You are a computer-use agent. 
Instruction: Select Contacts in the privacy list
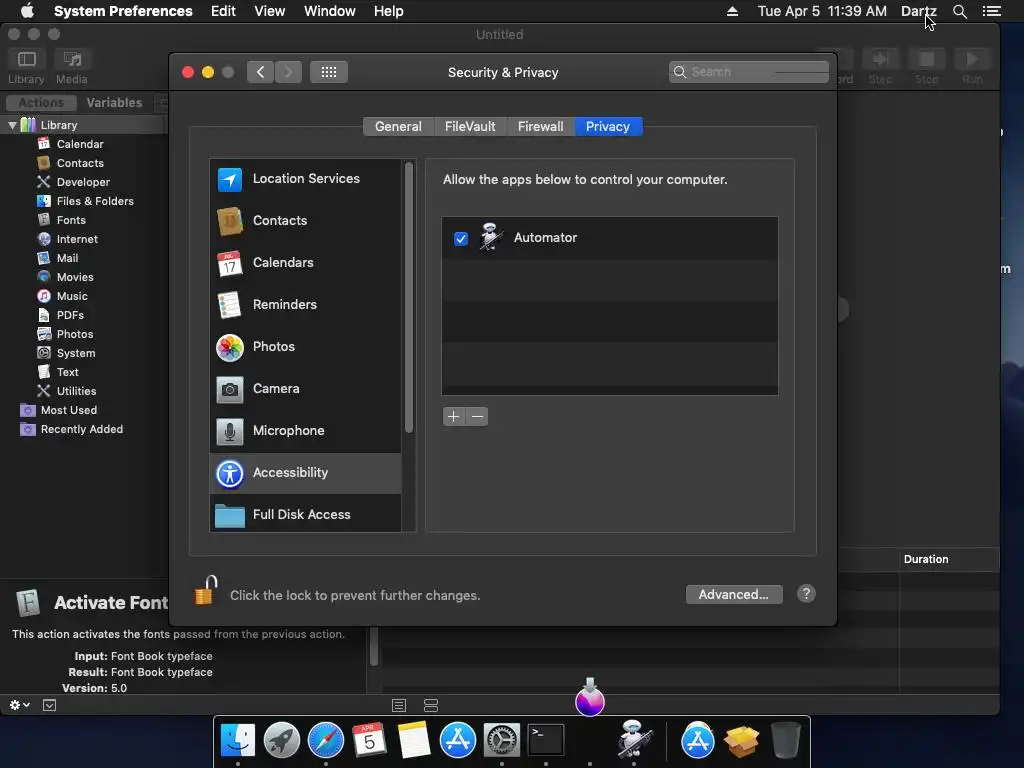tap(305, 221)
